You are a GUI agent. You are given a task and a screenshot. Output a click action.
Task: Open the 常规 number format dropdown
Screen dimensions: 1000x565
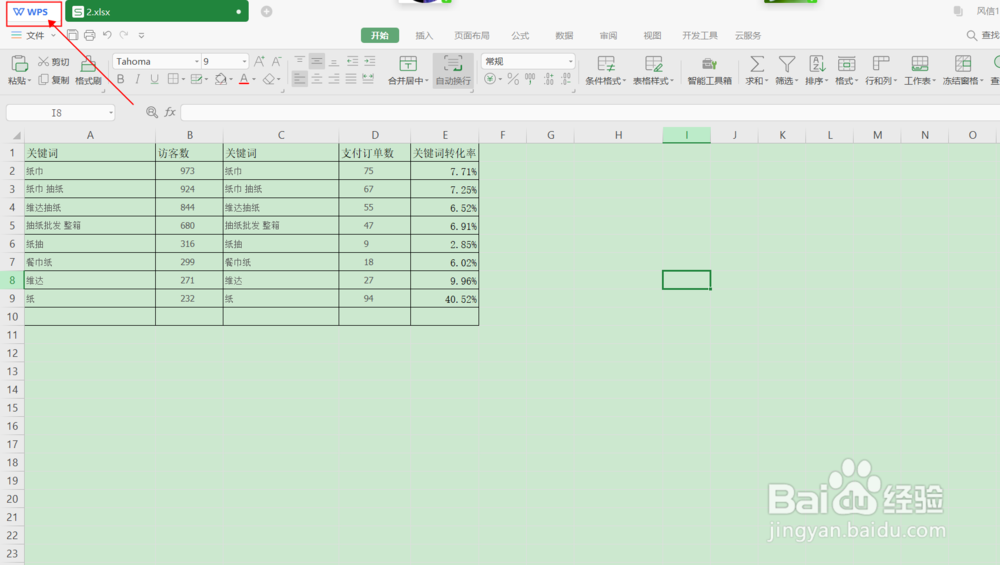tap(570, 62)
